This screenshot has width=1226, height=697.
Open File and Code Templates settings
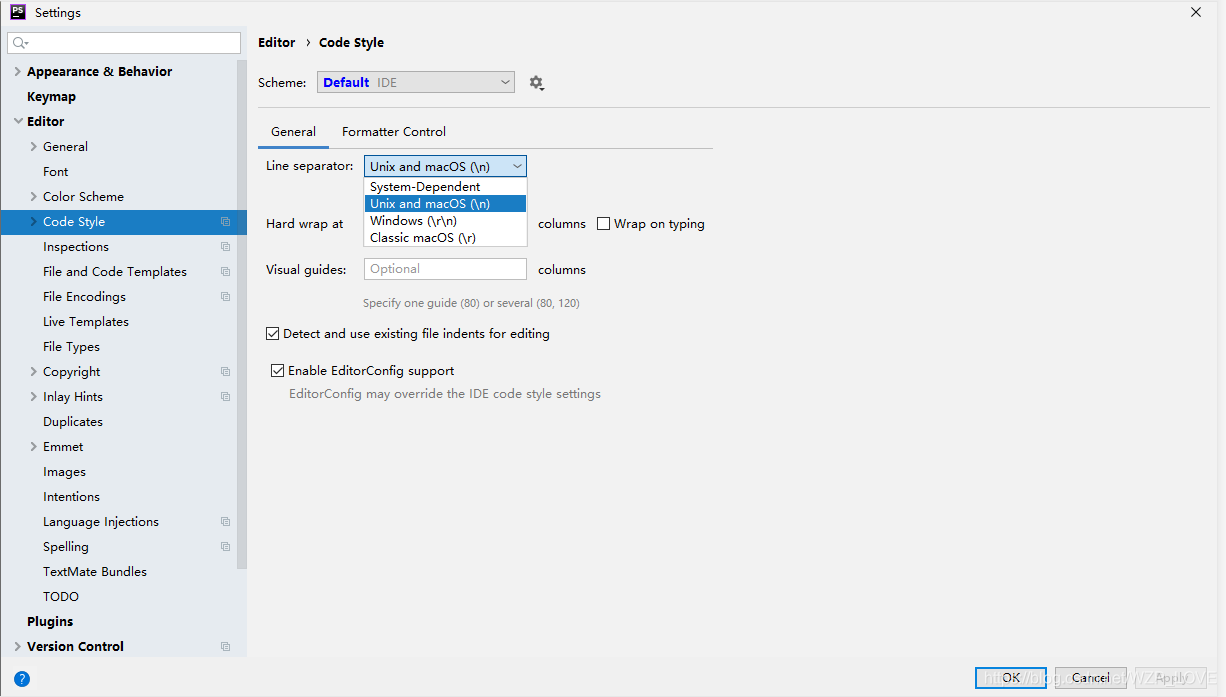point(115,272)
